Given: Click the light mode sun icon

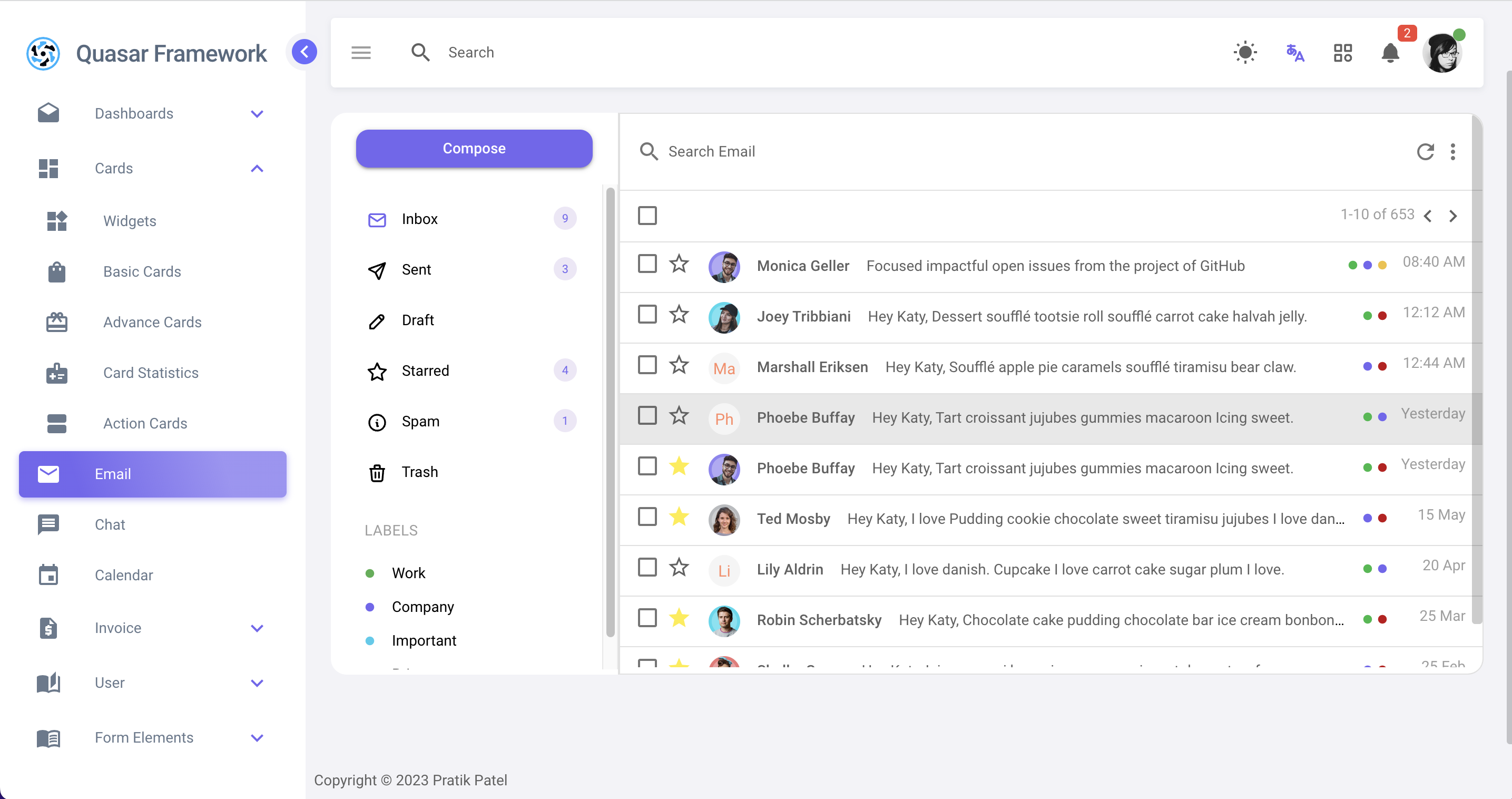Looking at the screenshot, I should [x=1245, y=52].
